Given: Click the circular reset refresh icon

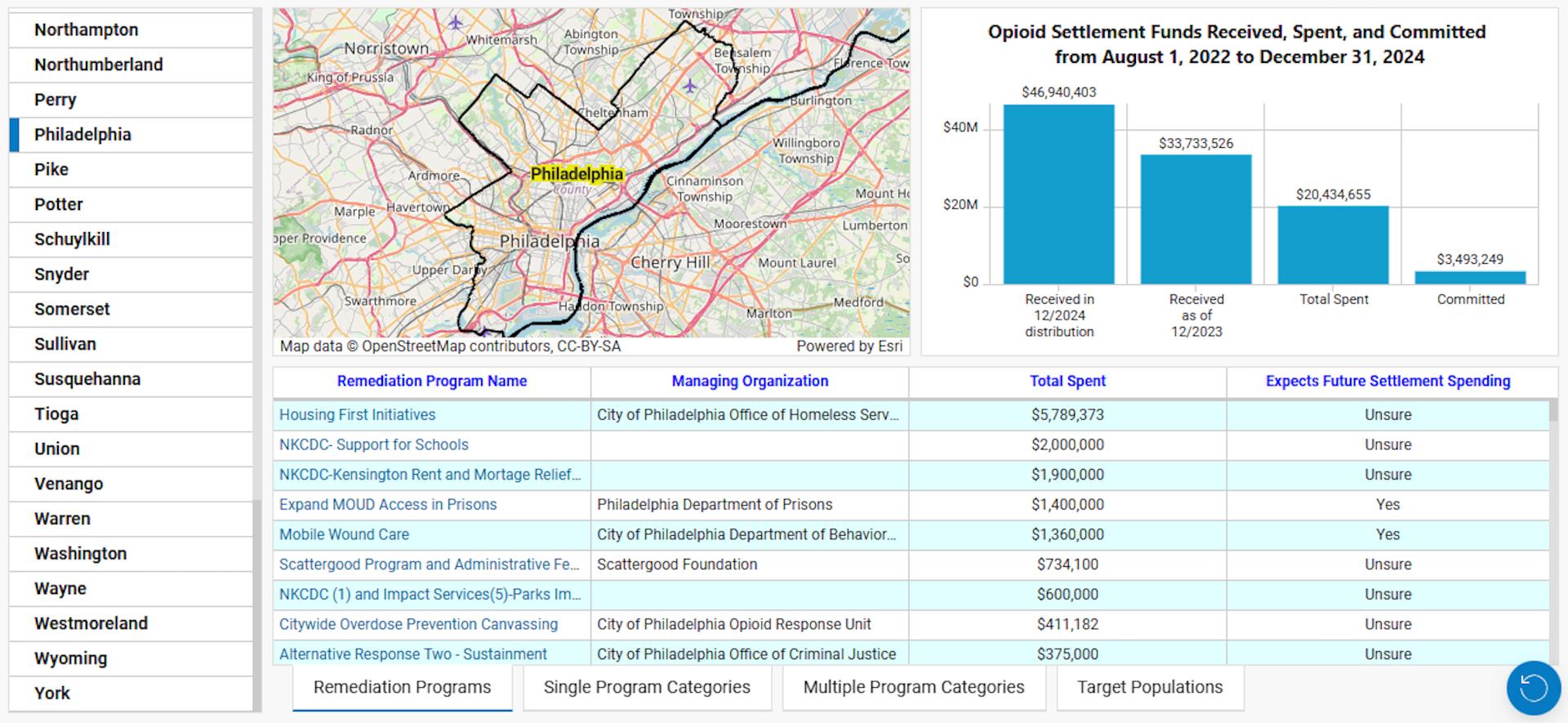Looking at the screenshot, I should click(x=1533, y=688).
